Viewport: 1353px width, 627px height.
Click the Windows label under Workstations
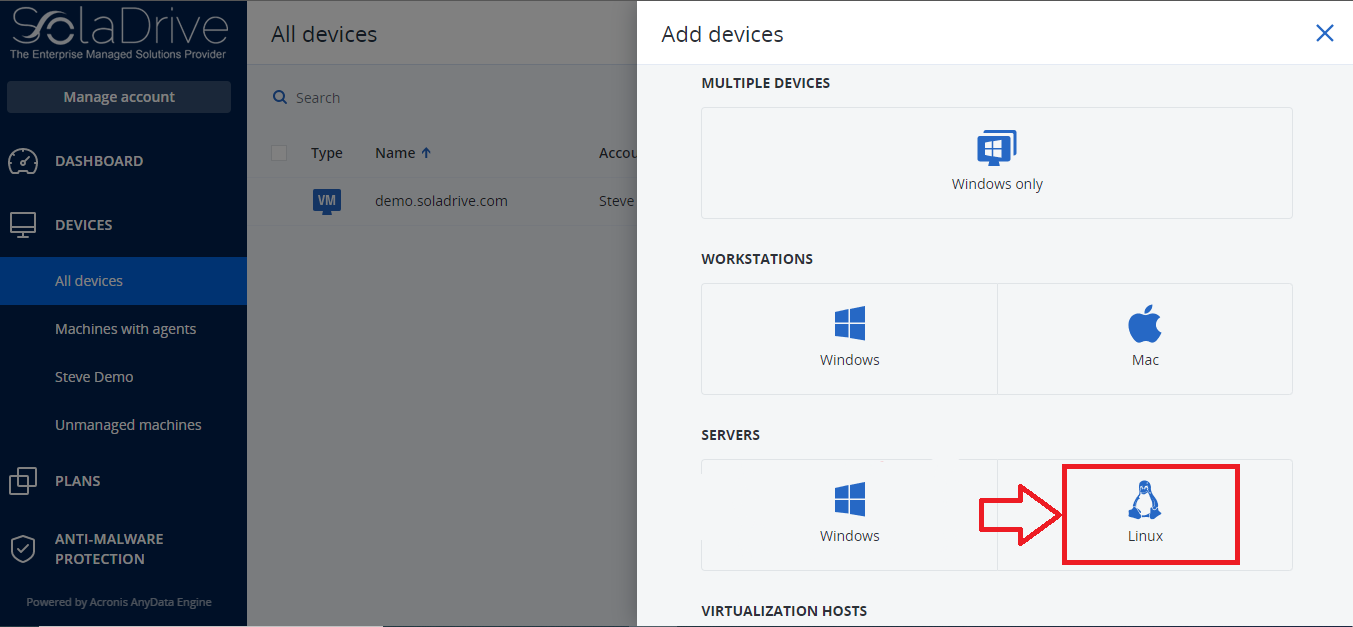tap(850, 360)
